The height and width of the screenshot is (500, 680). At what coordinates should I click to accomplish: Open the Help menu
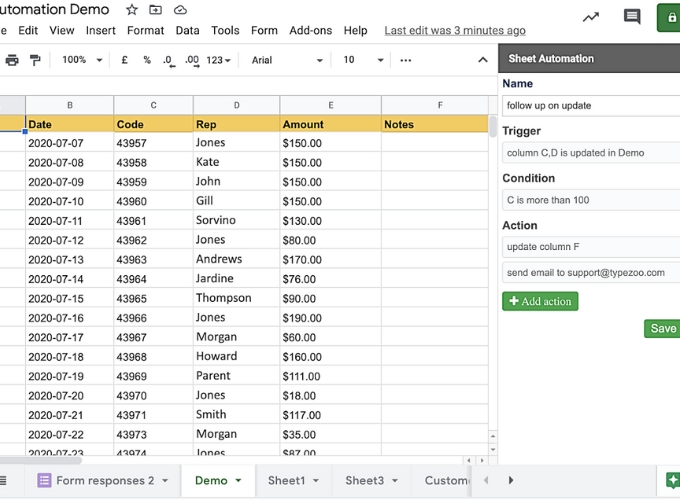pos(356,30)
